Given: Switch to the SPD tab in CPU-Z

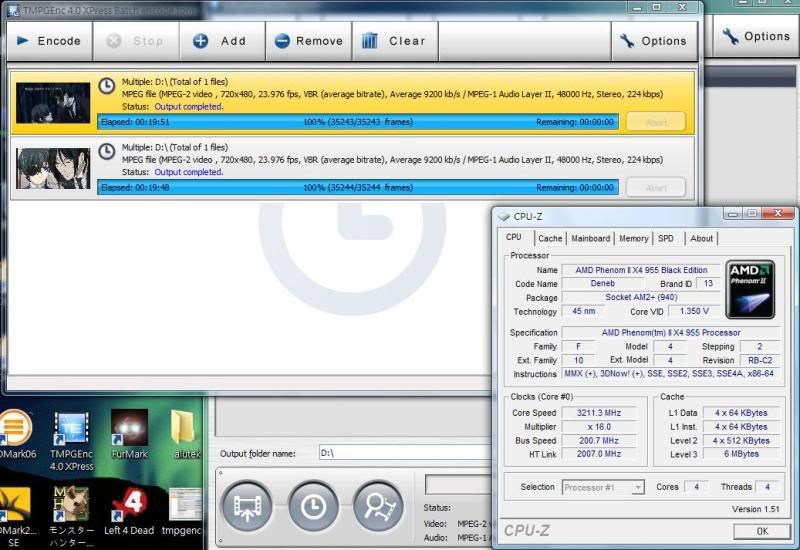Looking at the screenshot, I should pyautogui.click(x=666, y=238).
